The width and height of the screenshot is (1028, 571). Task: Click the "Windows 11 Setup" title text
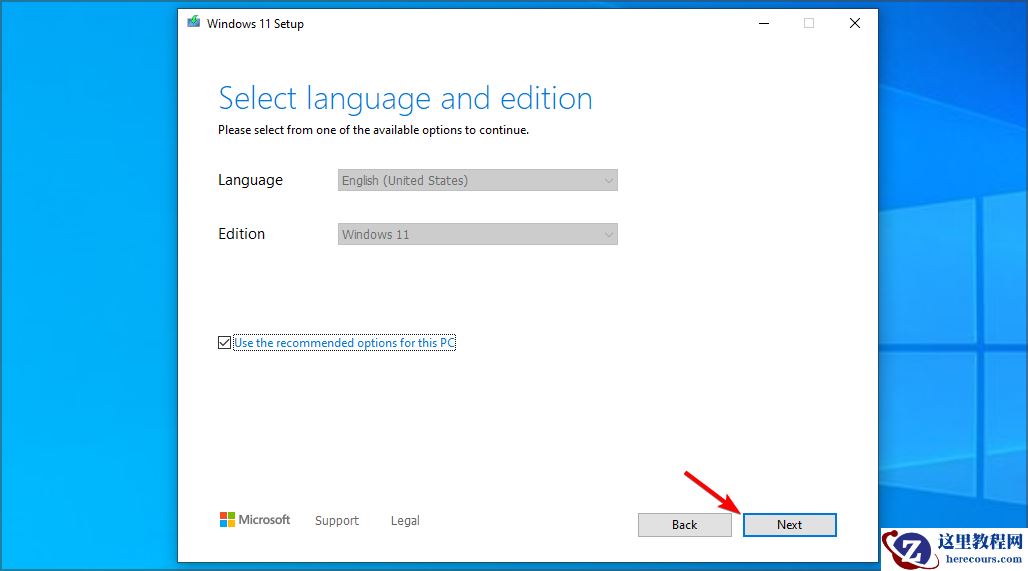(x=255, y=24)
